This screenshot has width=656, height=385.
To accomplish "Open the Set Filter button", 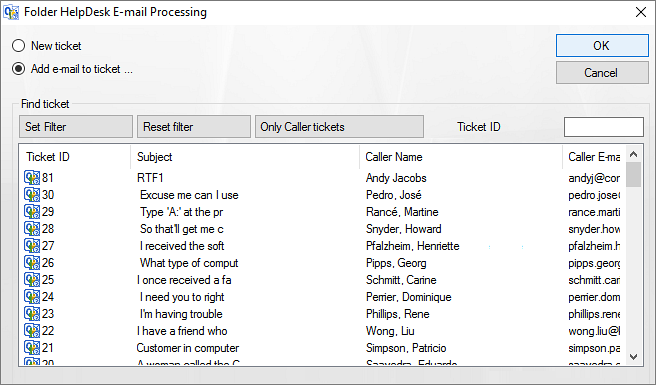I will tap(76, 127).
